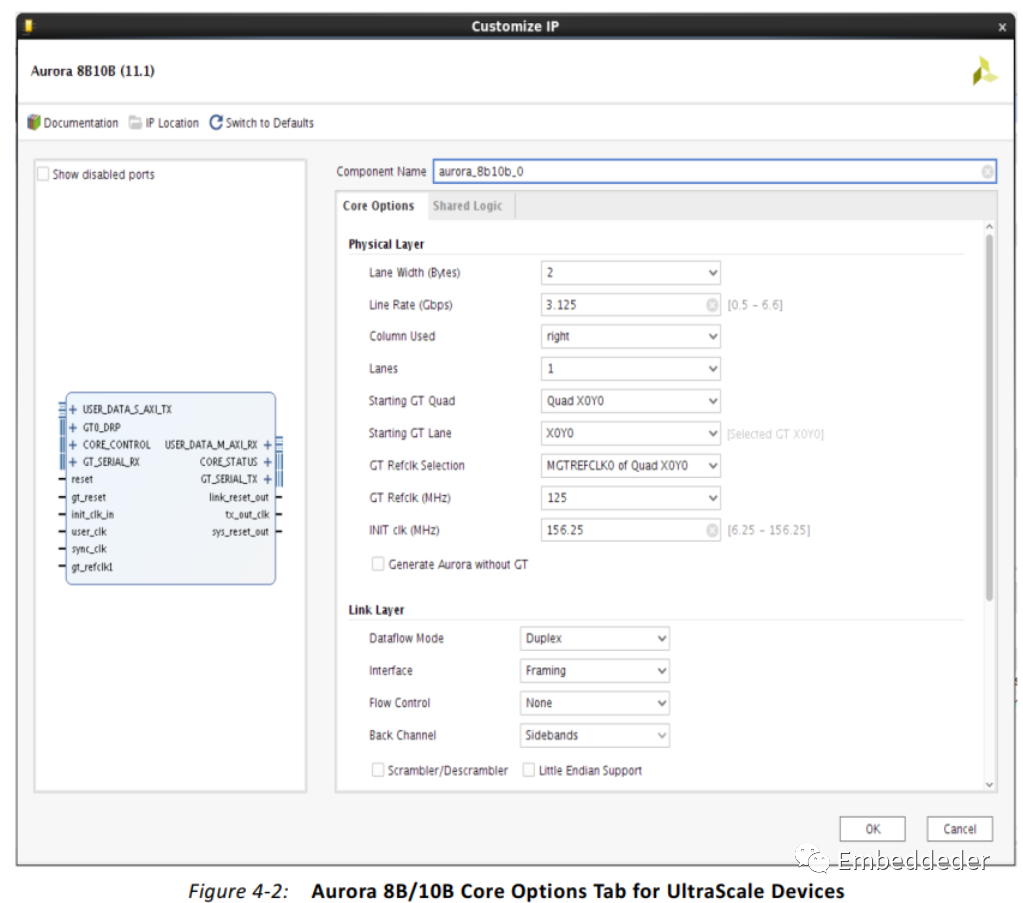The image size is (1023, 903).
Task: Open Lanes dropdown
Action: pyautogui.click(x=630, y=369)
